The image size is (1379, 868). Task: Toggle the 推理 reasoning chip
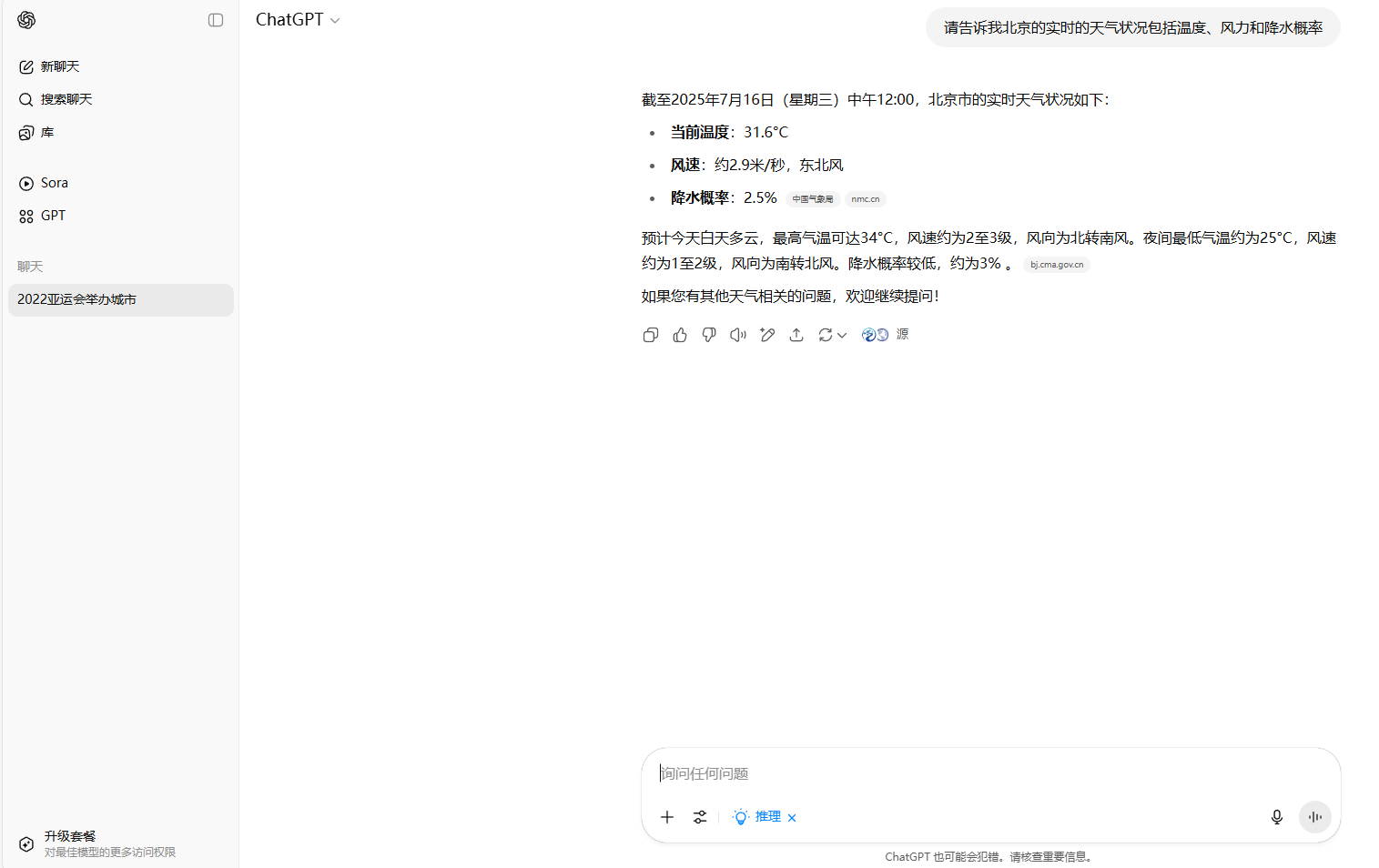[x=757, y=817]
